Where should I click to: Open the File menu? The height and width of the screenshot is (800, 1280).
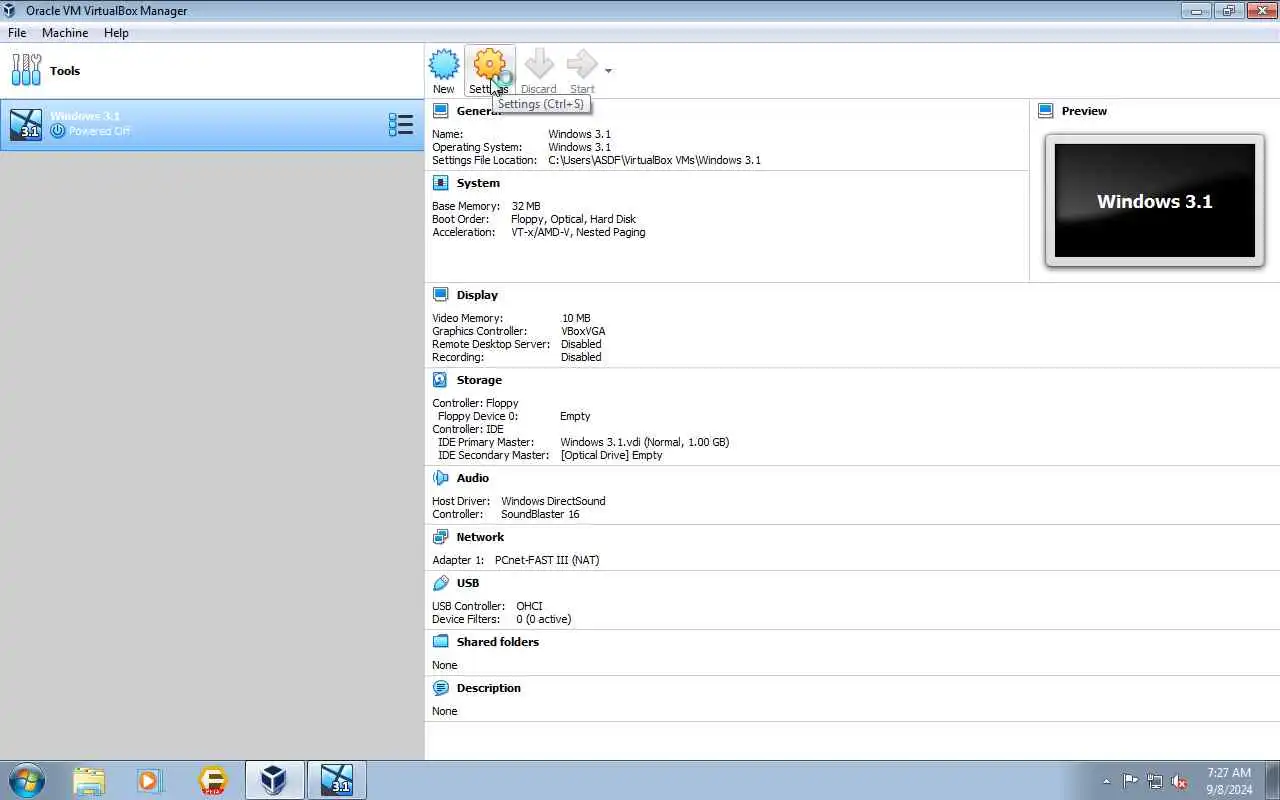coord(17,33)
